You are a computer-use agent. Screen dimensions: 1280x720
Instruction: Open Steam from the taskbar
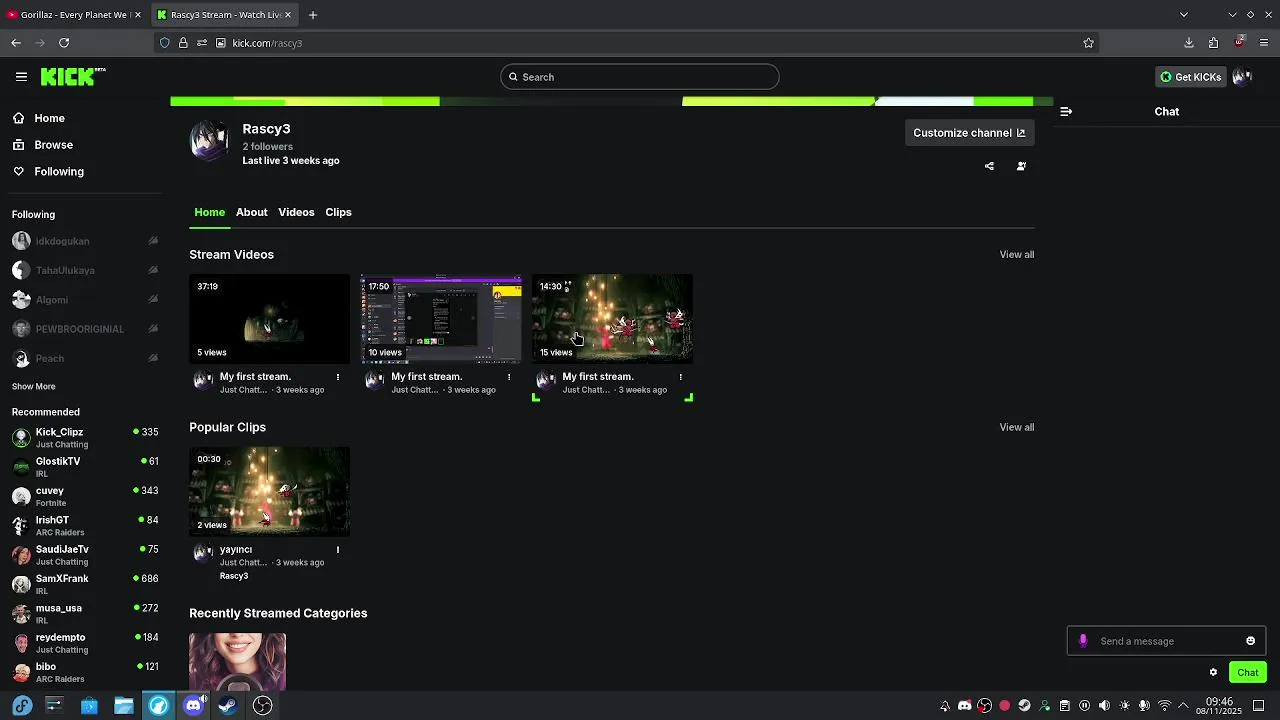coord(228,705)
